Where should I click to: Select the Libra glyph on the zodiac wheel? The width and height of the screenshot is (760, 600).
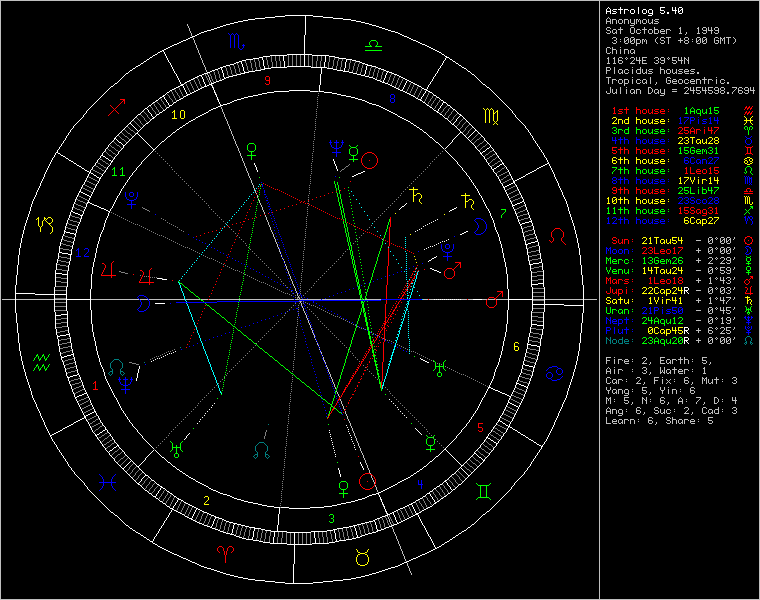coord(373,44)
